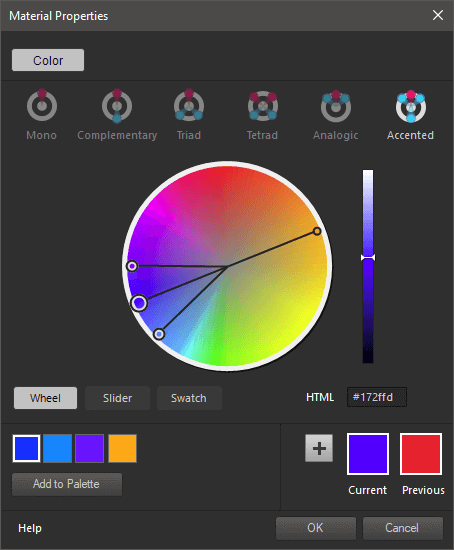This screenshot has height=550, width=454.
Task: Select the Triad color scheme icon
Action: [189, 105]
